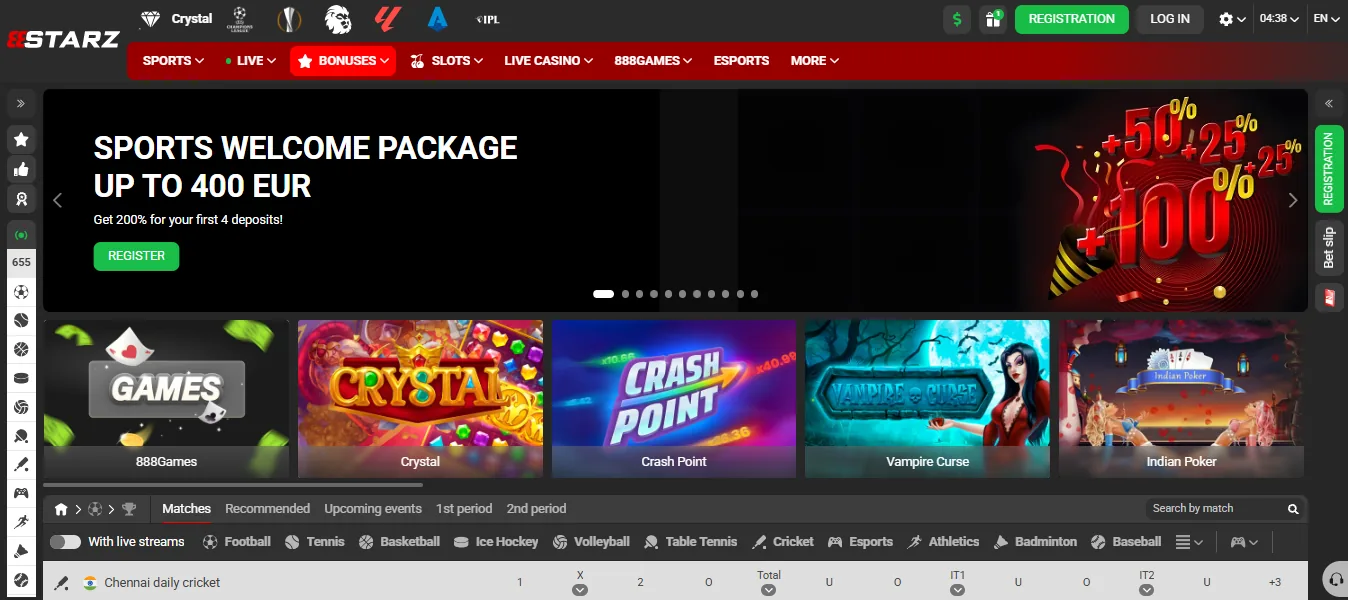Click the vertical green REGISTRATION side tab
The width and height of the screenshot is (1348, 600).
(1329, 169)
